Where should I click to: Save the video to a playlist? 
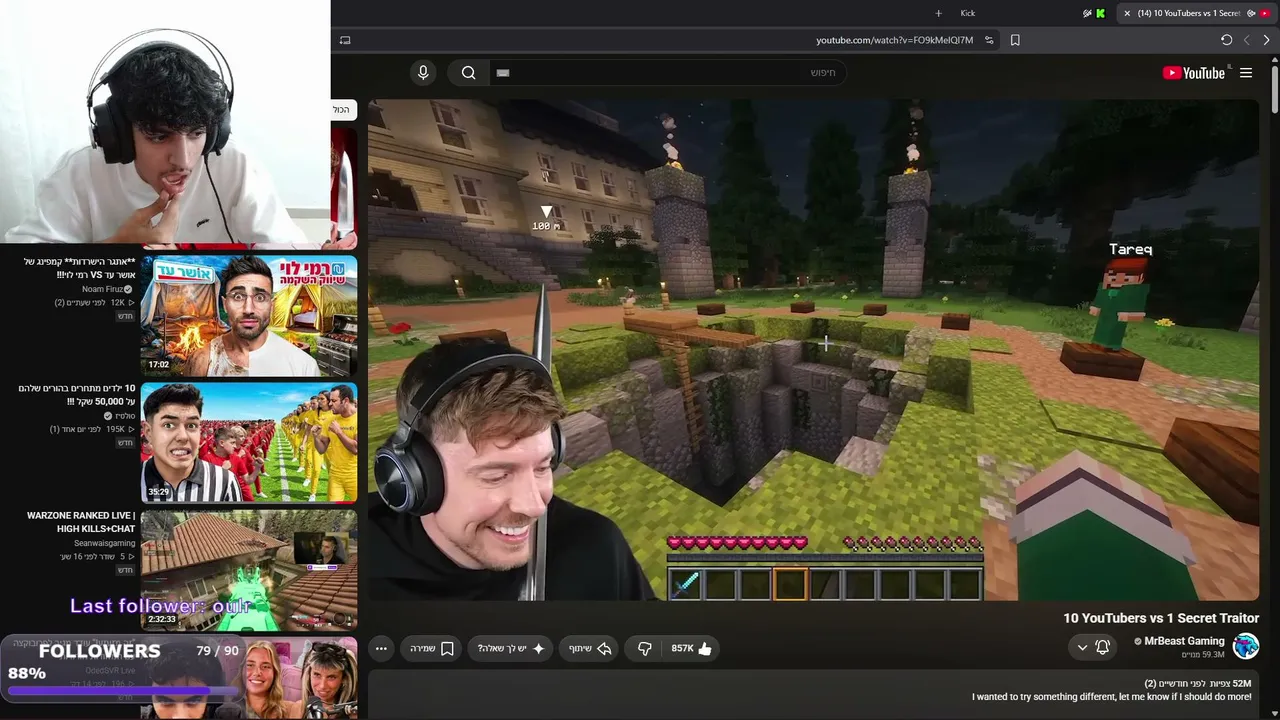(432, 648)
